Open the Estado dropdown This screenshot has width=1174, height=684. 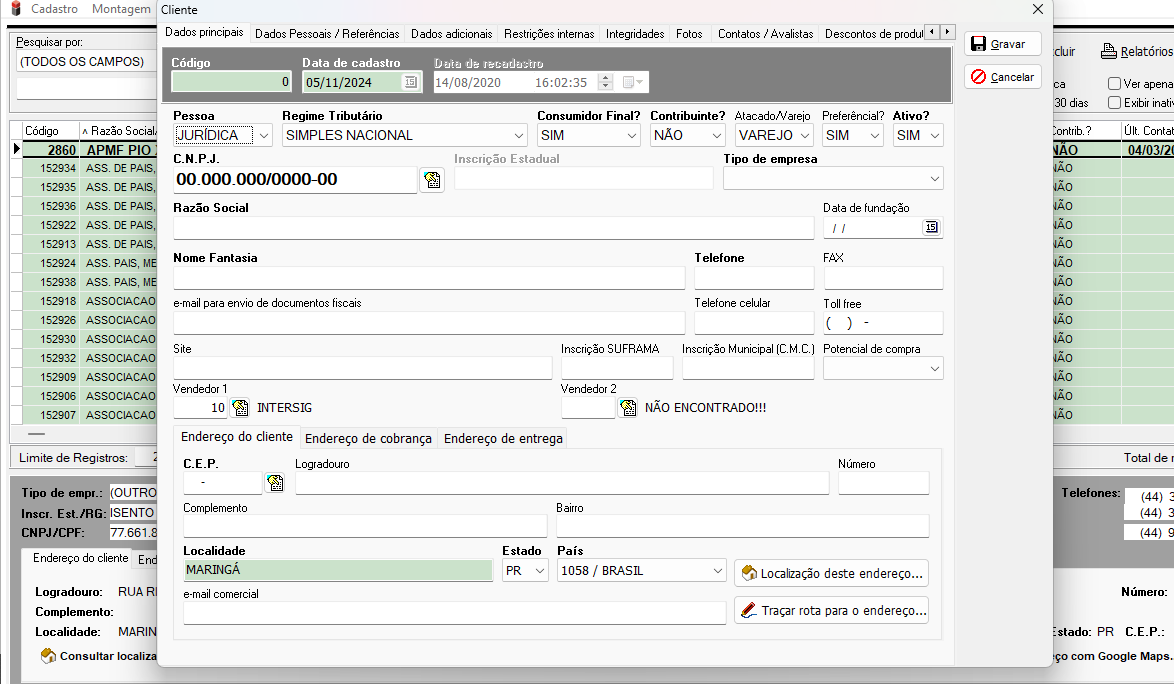540,571
